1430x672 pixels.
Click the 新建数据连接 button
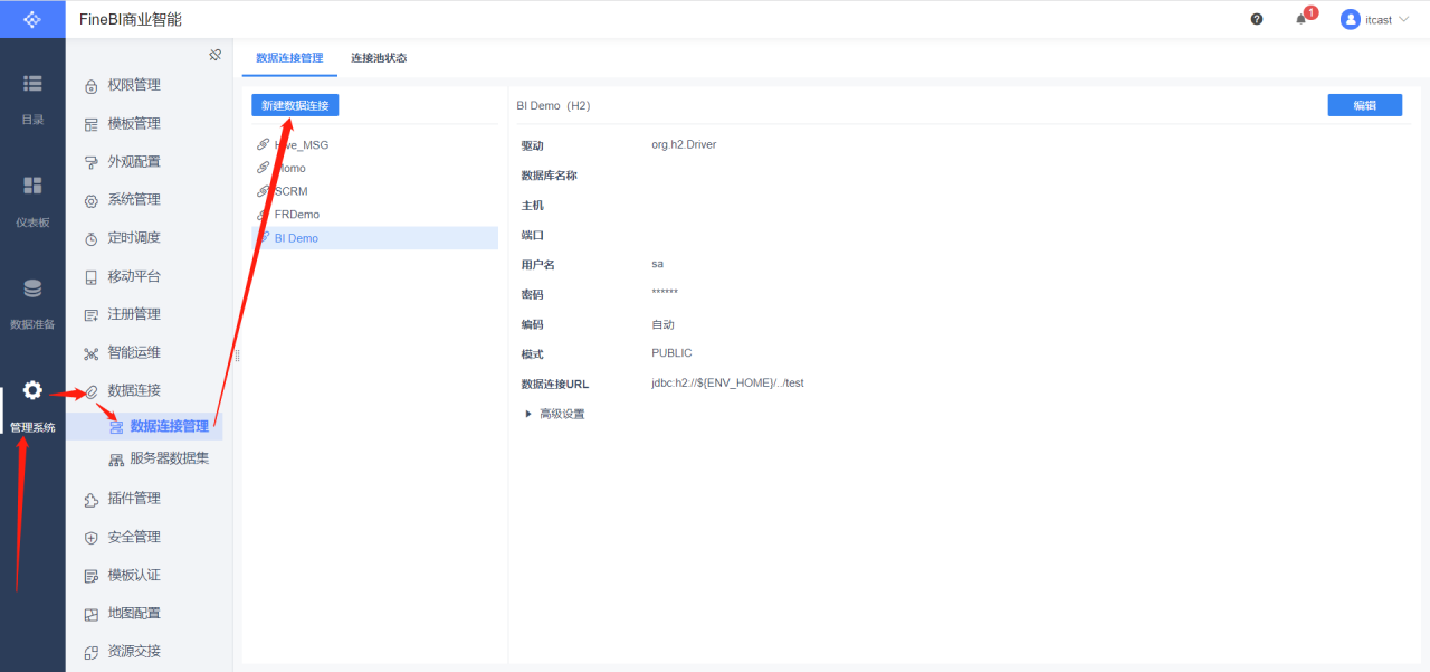(x=295, y=105)
